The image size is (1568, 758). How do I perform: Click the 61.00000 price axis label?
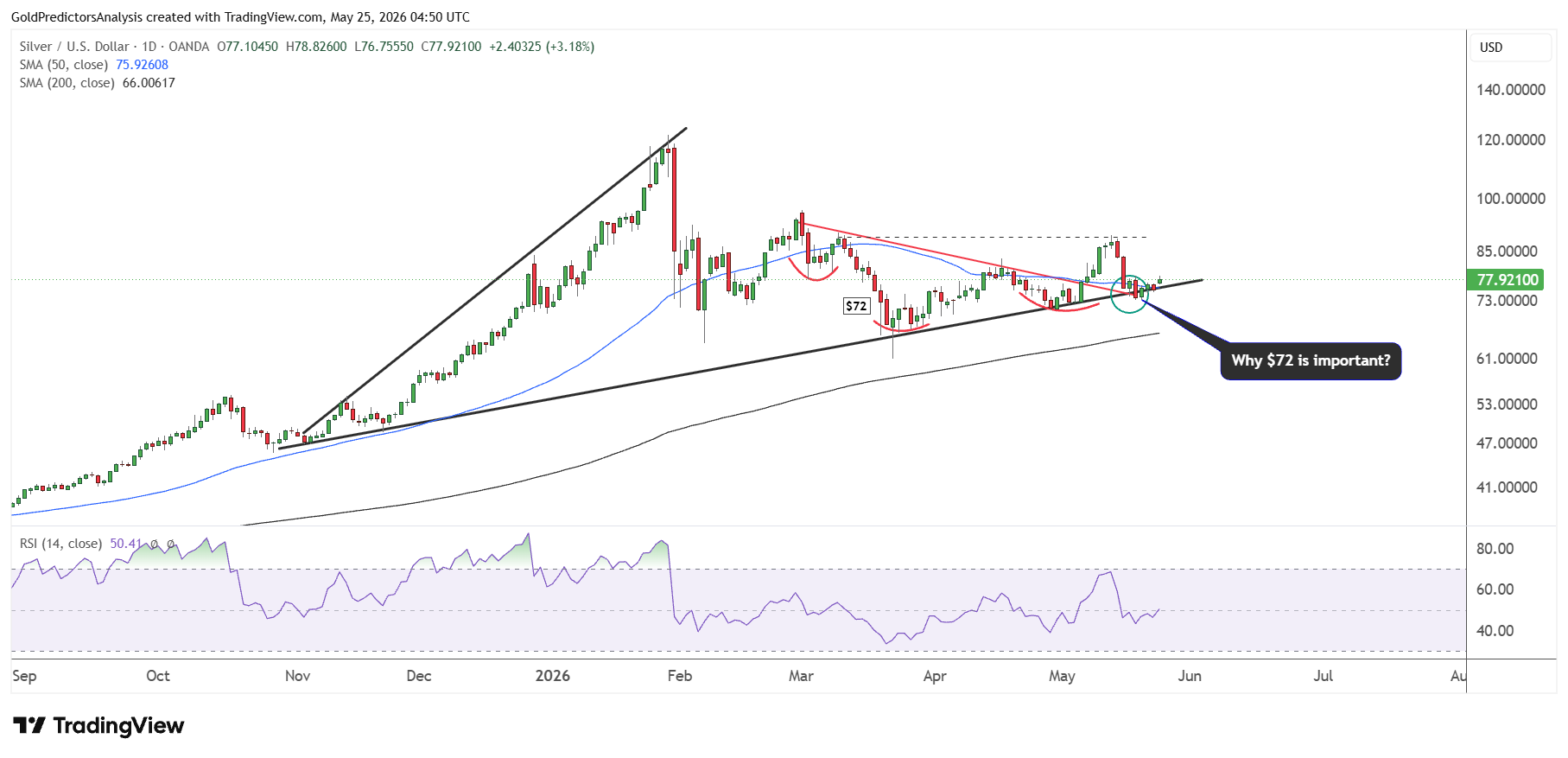(1507, 359)
